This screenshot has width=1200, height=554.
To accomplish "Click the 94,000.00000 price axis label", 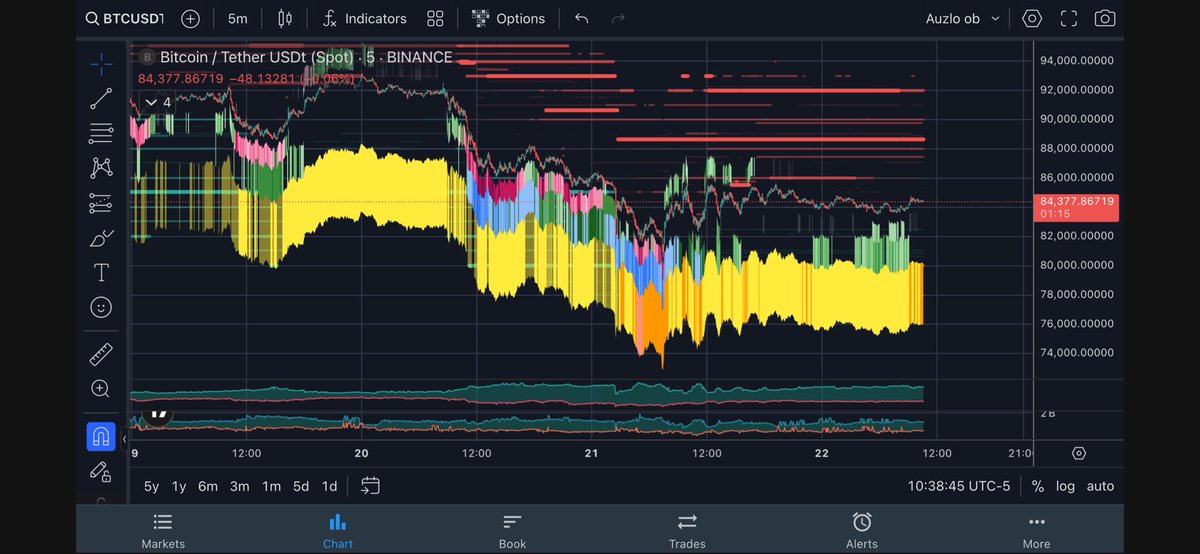I will pos(1076,60).
